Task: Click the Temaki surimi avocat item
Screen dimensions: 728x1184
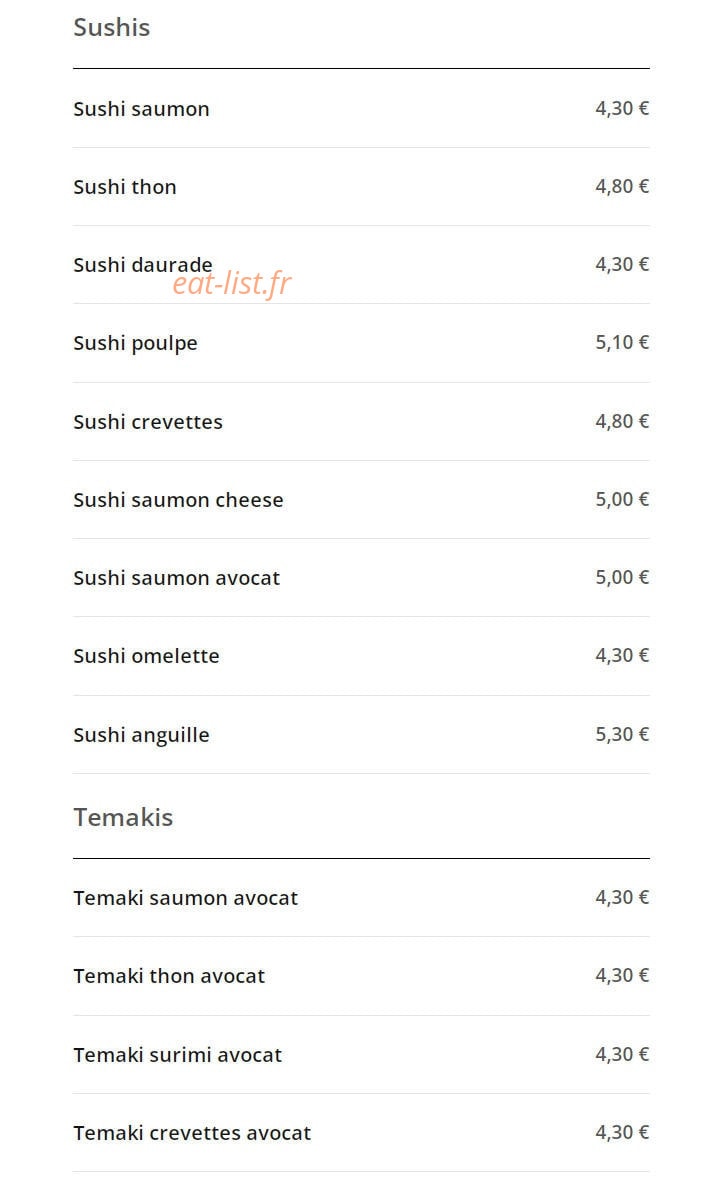Action: click(361, 1054)
